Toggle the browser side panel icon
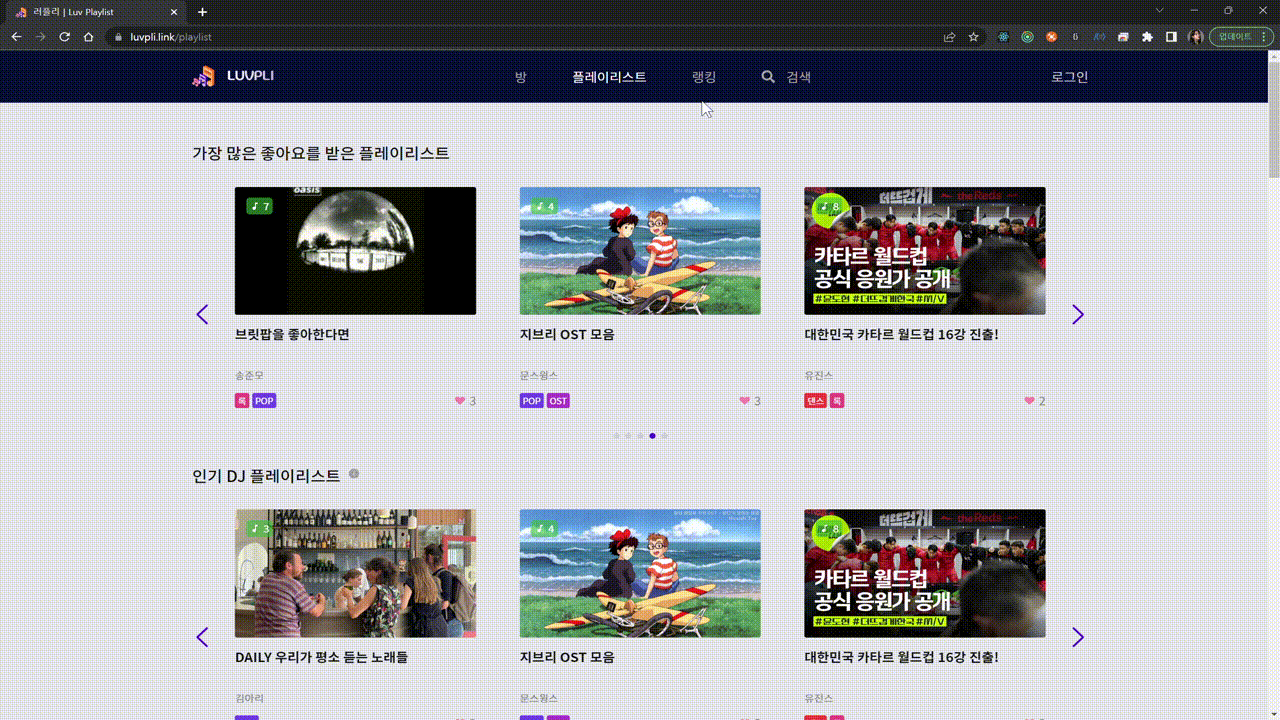 [x=1171, y=37]
